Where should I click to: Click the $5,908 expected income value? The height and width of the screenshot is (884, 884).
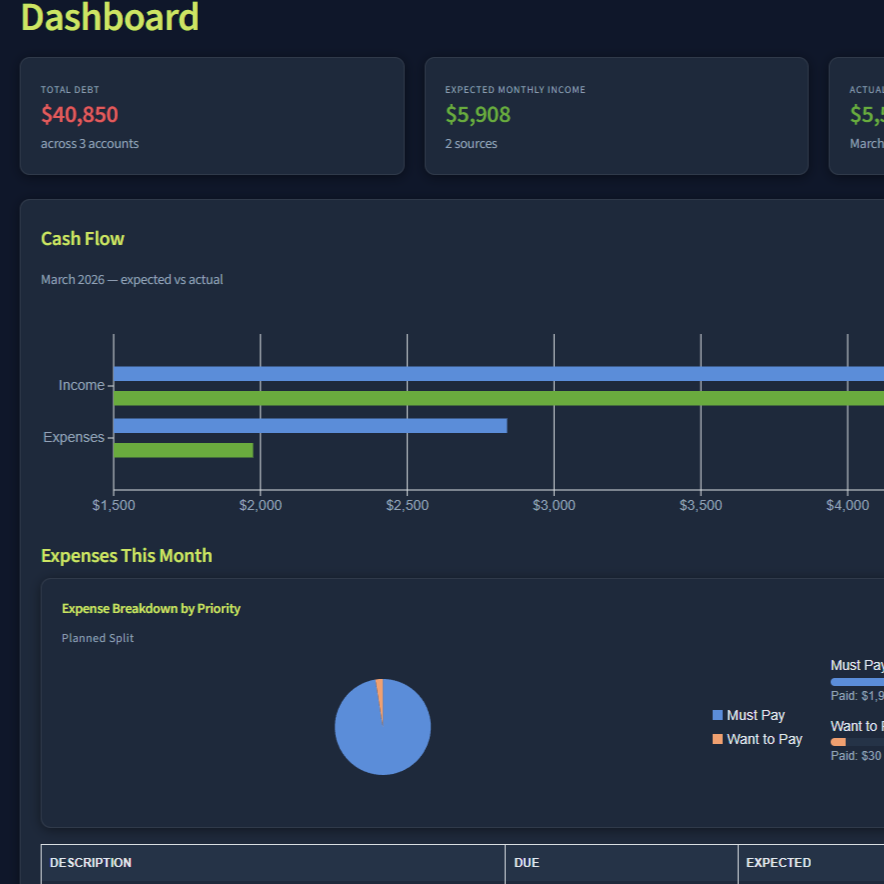coord(478,114)
